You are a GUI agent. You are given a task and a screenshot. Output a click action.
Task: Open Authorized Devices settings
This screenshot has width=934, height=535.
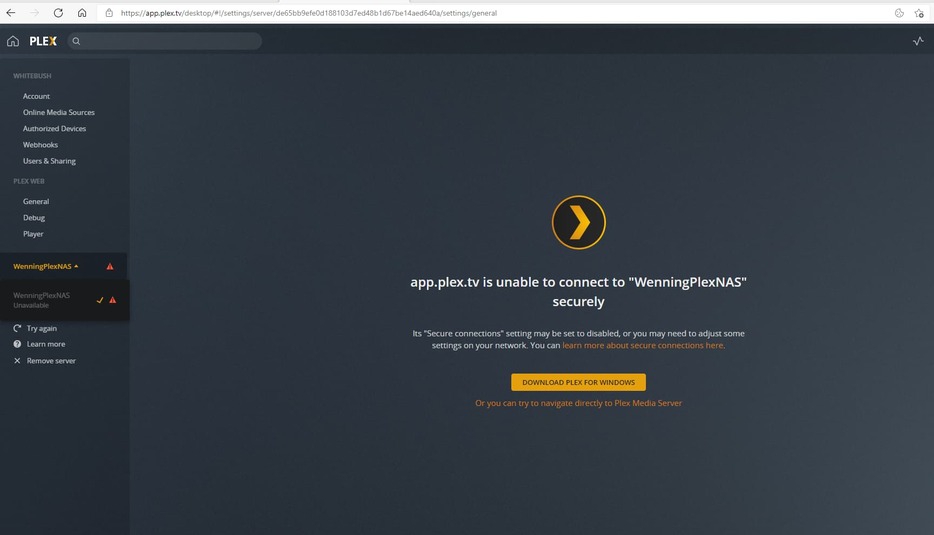[x=54, y=128]
